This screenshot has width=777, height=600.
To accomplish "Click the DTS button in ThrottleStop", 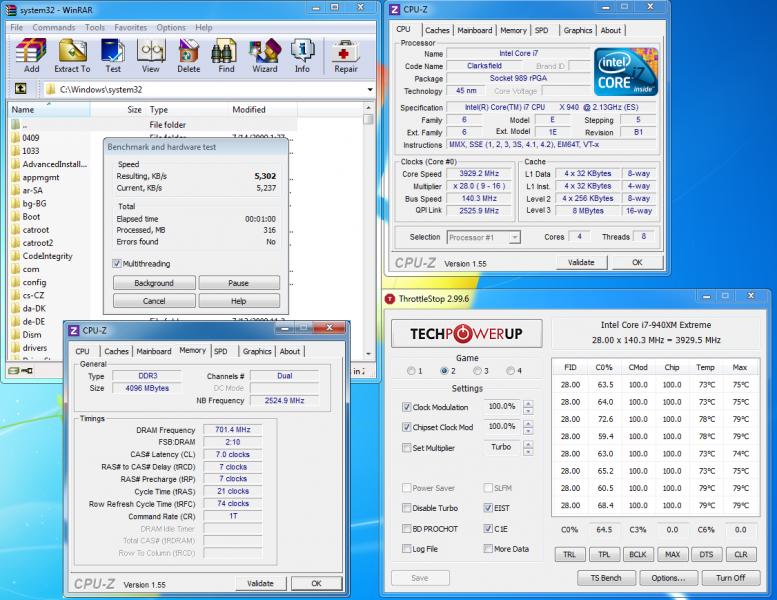I will 706,554.
